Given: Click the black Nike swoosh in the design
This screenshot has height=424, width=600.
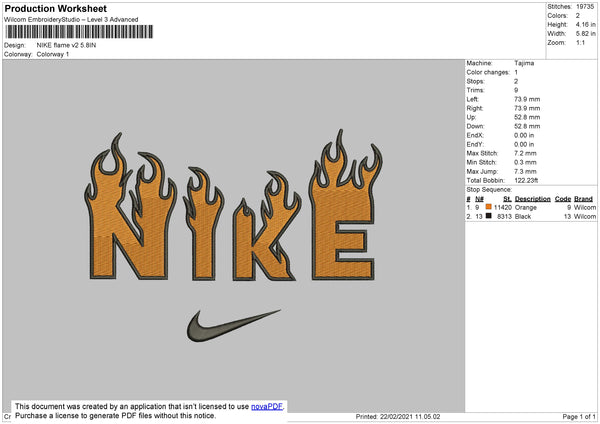Looking at the screenshot, I should pos(233,325).
